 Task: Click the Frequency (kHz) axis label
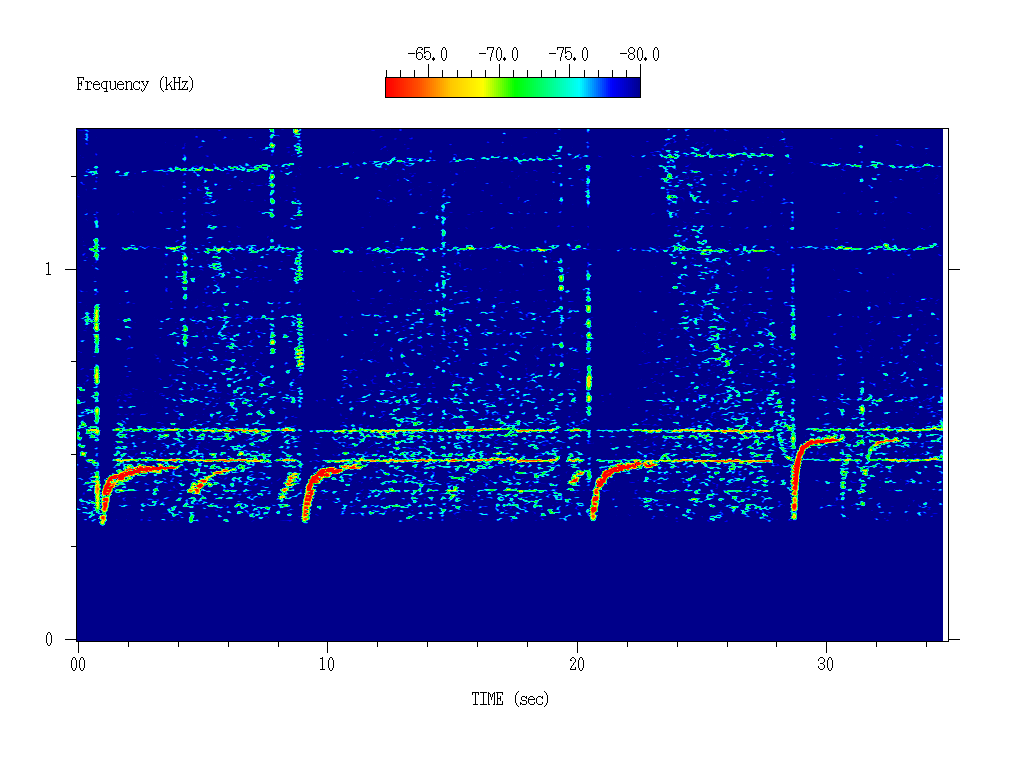135,85
